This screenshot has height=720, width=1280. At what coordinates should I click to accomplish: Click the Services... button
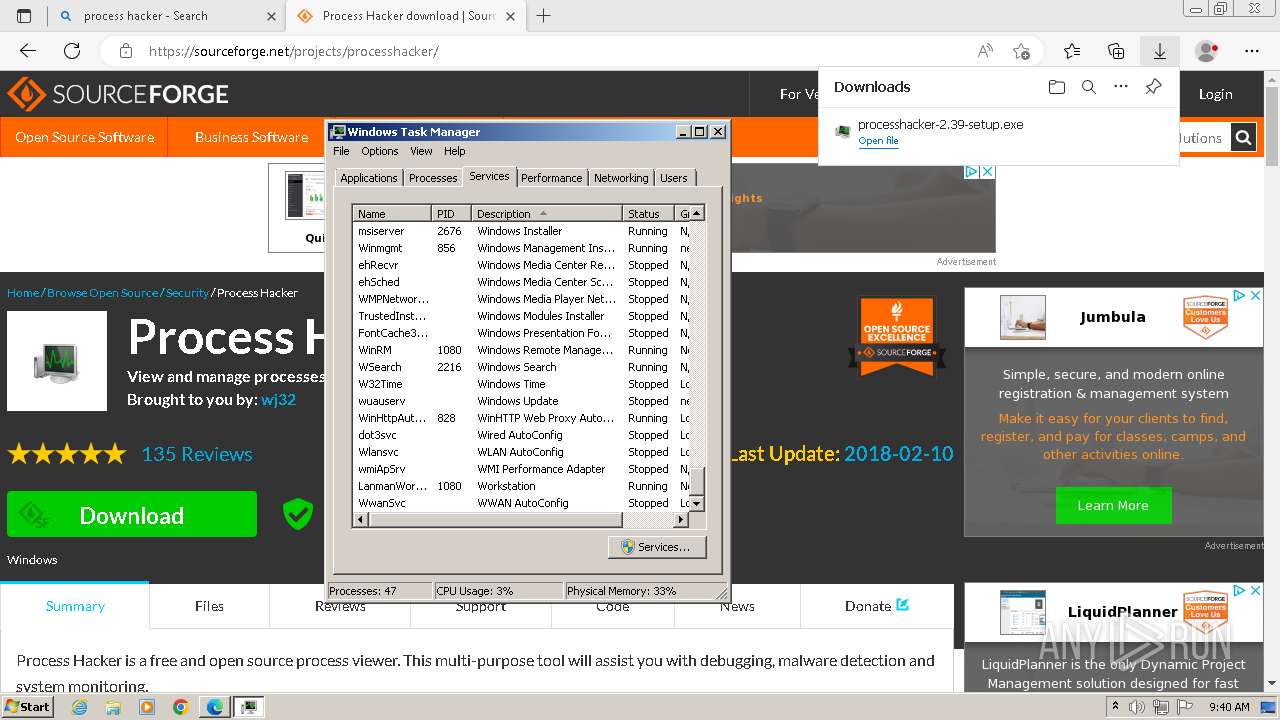pyautogui.click(x=656, y=547)
